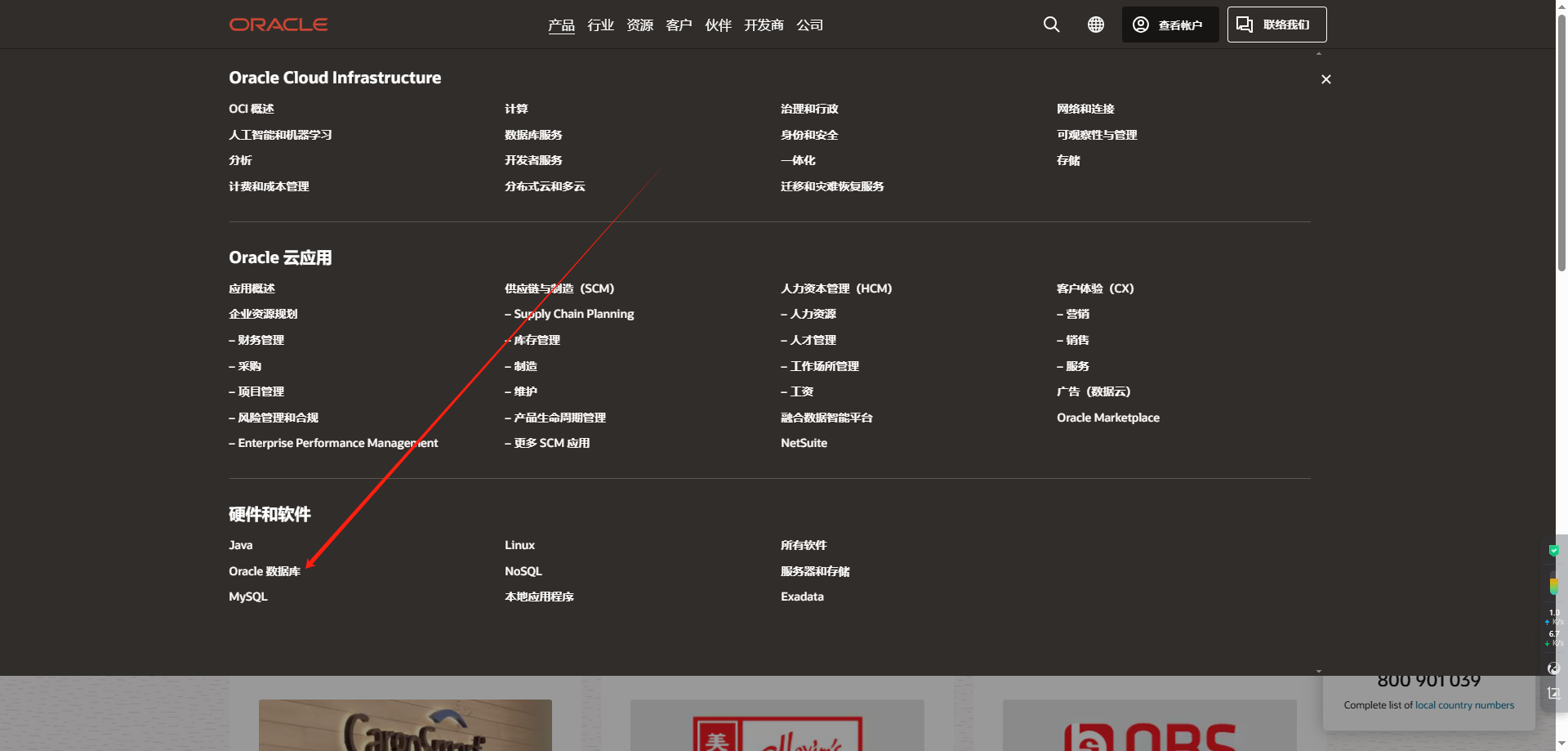Click – 库存管理 link
The height and width of the screenshot is (751, 1568).
click(x=532, y=340)
